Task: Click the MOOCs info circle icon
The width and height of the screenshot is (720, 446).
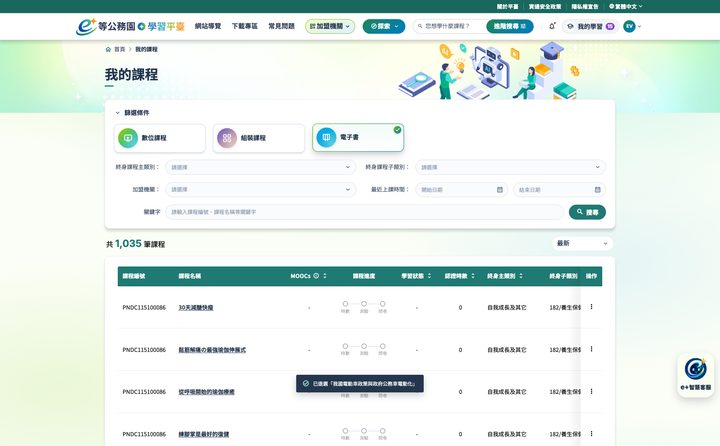Action: click(316, 276)
